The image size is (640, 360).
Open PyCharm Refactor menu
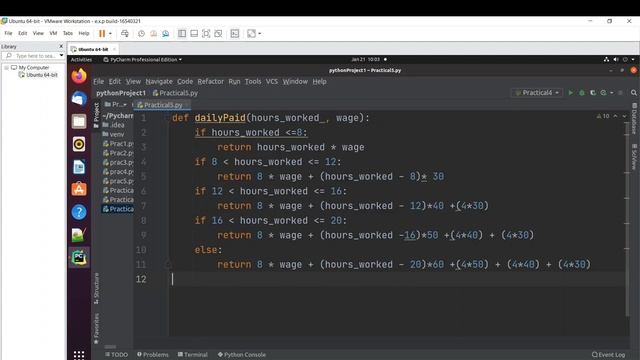tap(211, 82)
